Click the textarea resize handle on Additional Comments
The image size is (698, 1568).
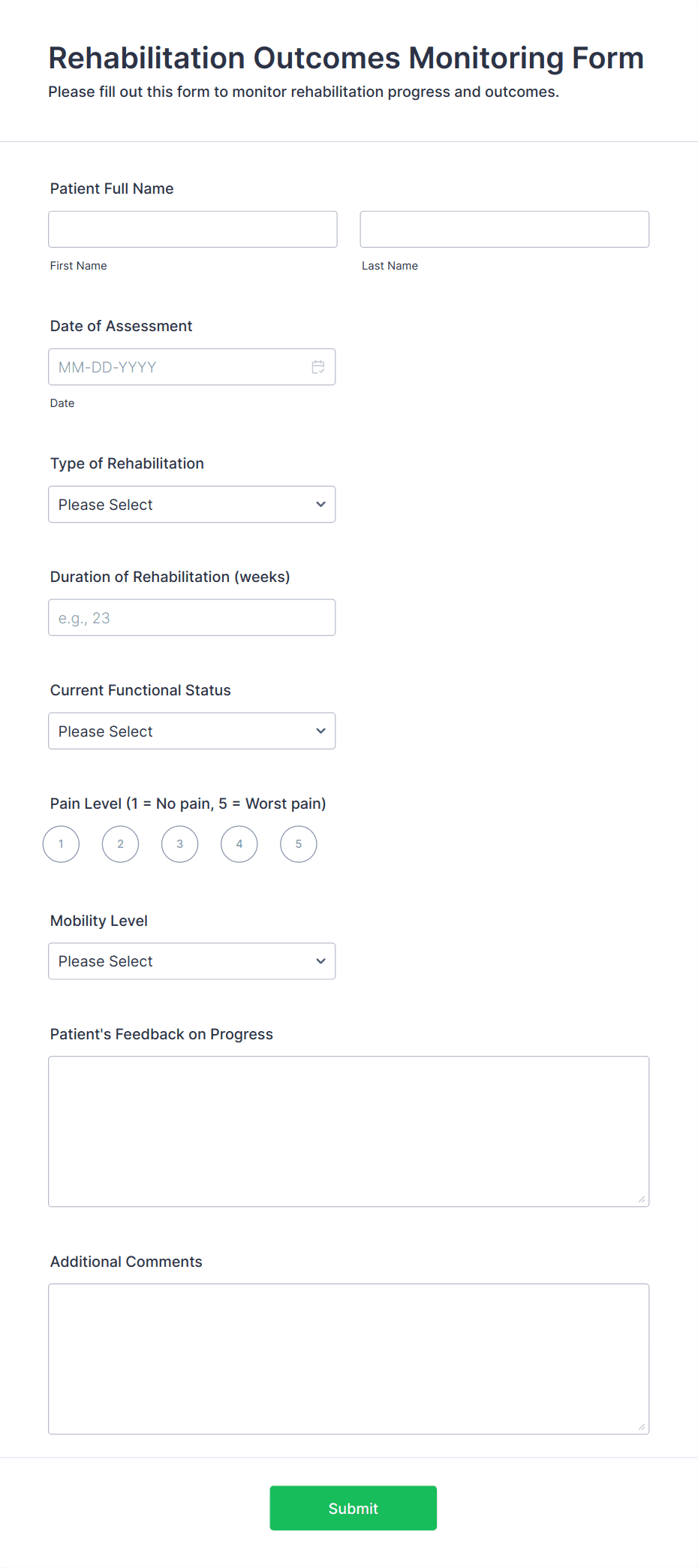pyautogui.click(x=644, y=1427)
